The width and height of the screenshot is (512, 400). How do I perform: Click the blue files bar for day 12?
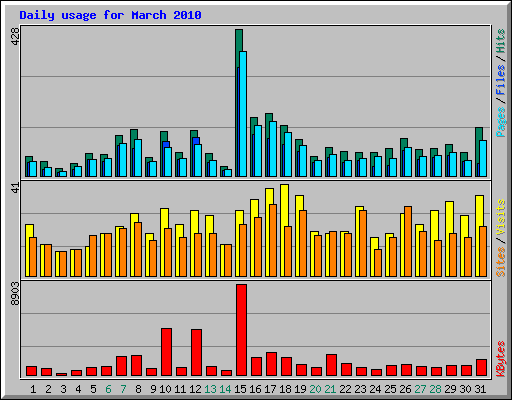[x=196, y=141]
